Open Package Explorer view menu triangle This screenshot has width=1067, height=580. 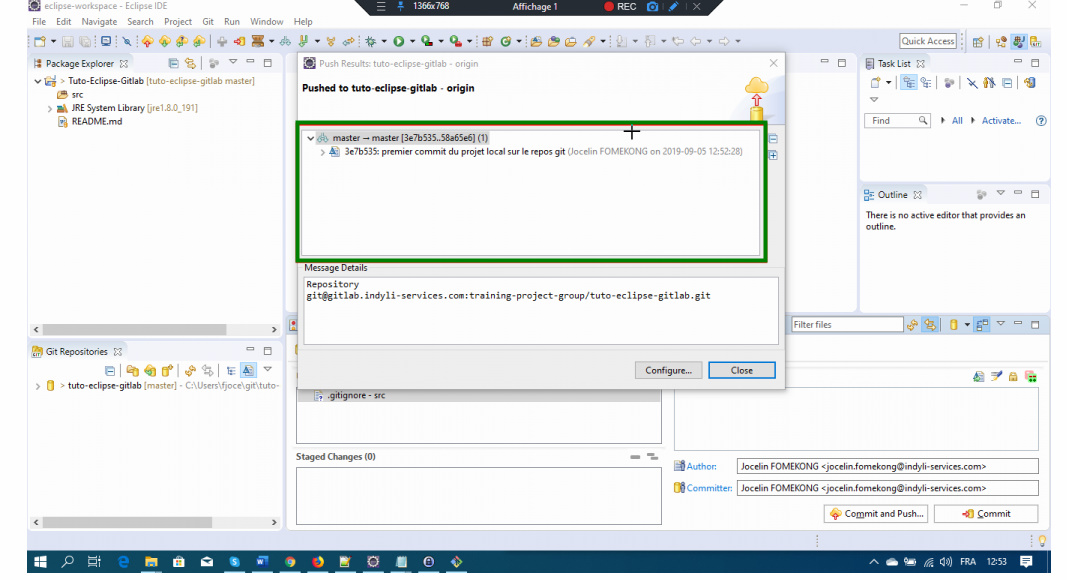tap(233, 62)
